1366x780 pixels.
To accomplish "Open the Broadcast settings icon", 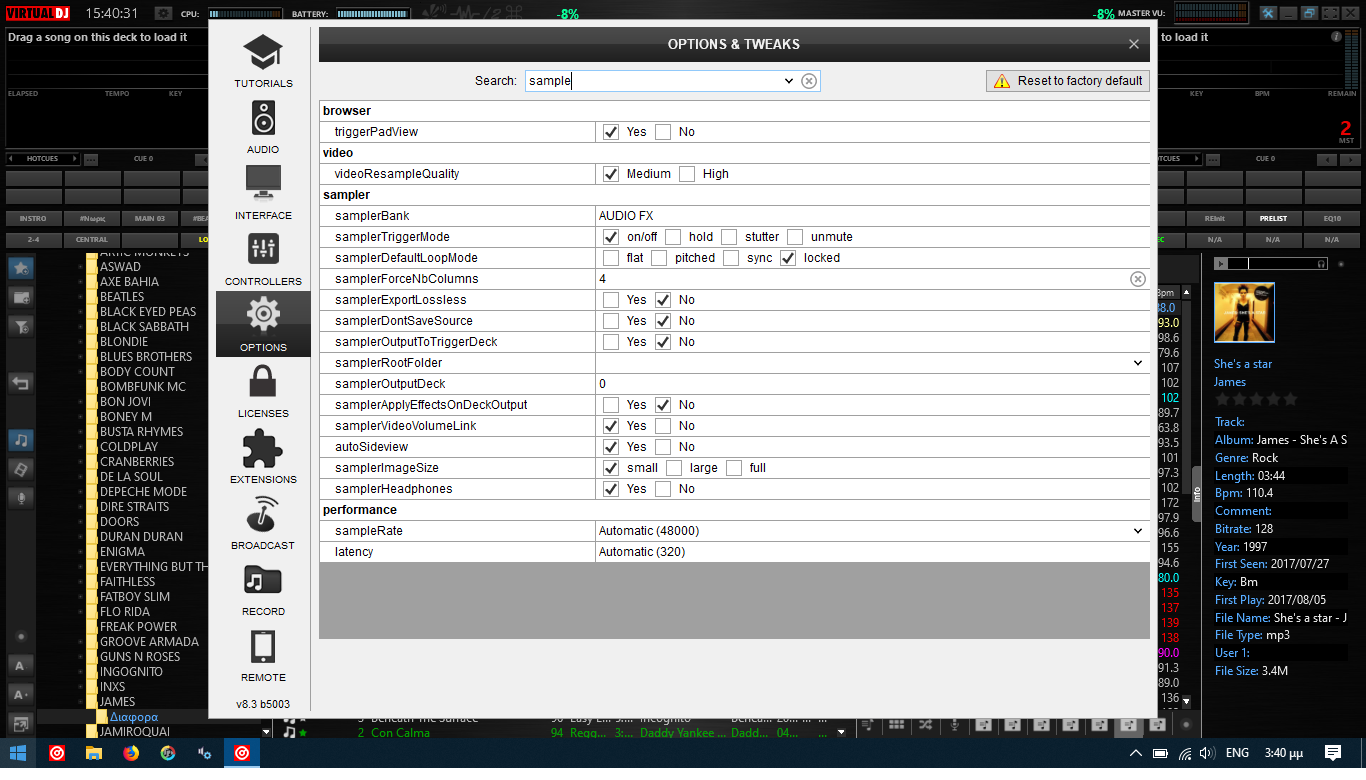I will click(x=263, y=514).
